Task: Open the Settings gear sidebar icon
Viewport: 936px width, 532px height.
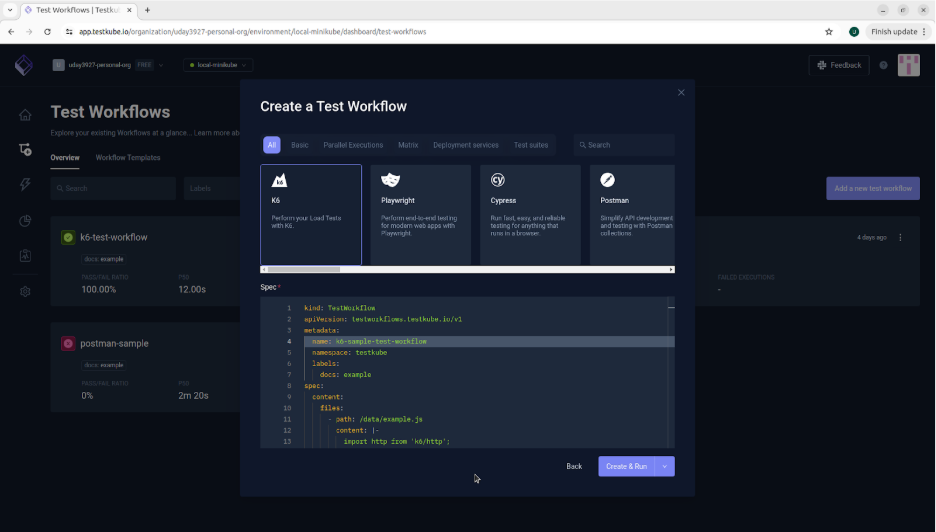Action: point(25,291)
